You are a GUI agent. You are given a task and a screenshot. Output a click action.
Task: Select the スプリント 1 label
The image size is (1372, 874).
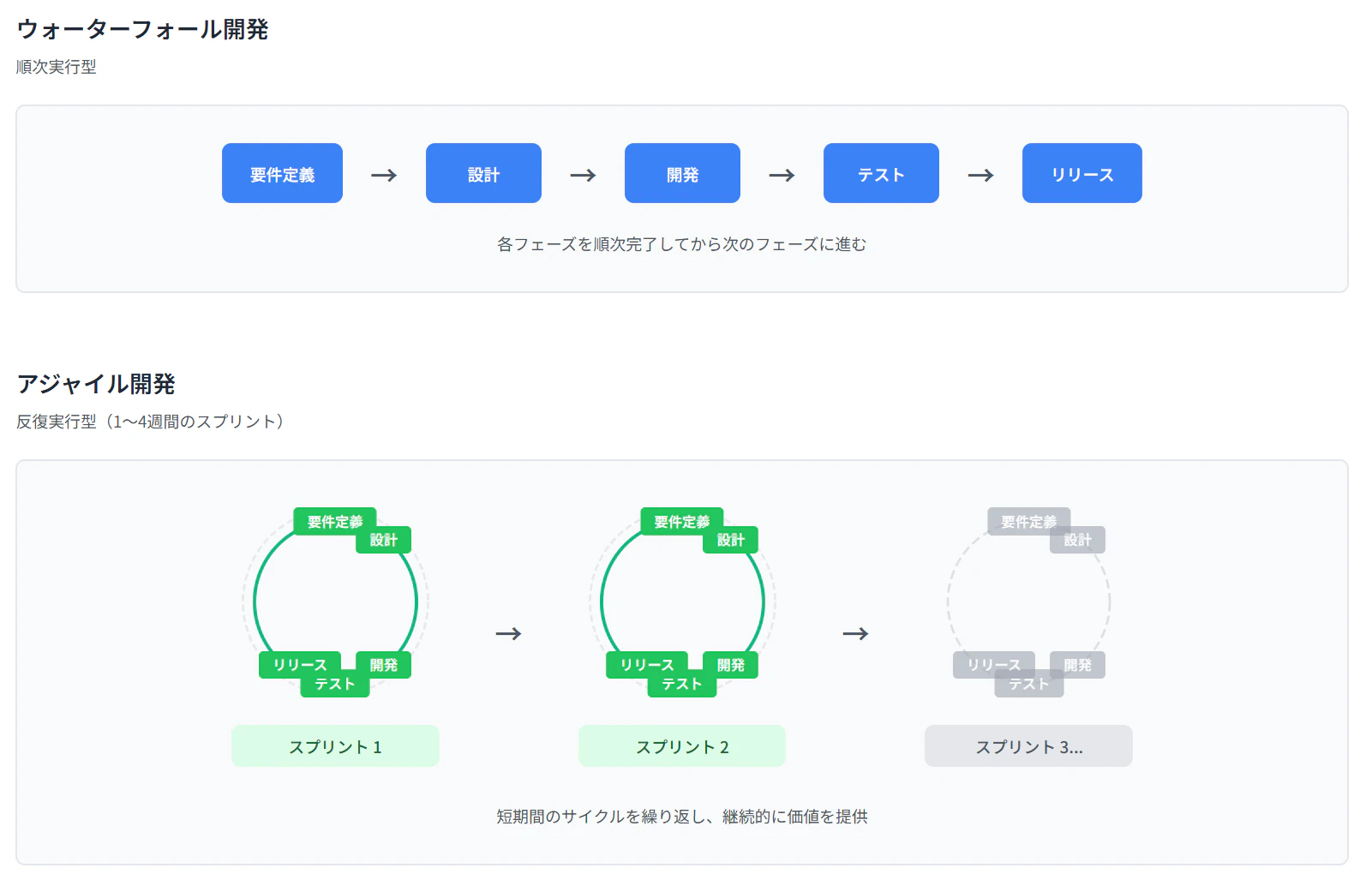pyautogui.click(x=335, y=746)
